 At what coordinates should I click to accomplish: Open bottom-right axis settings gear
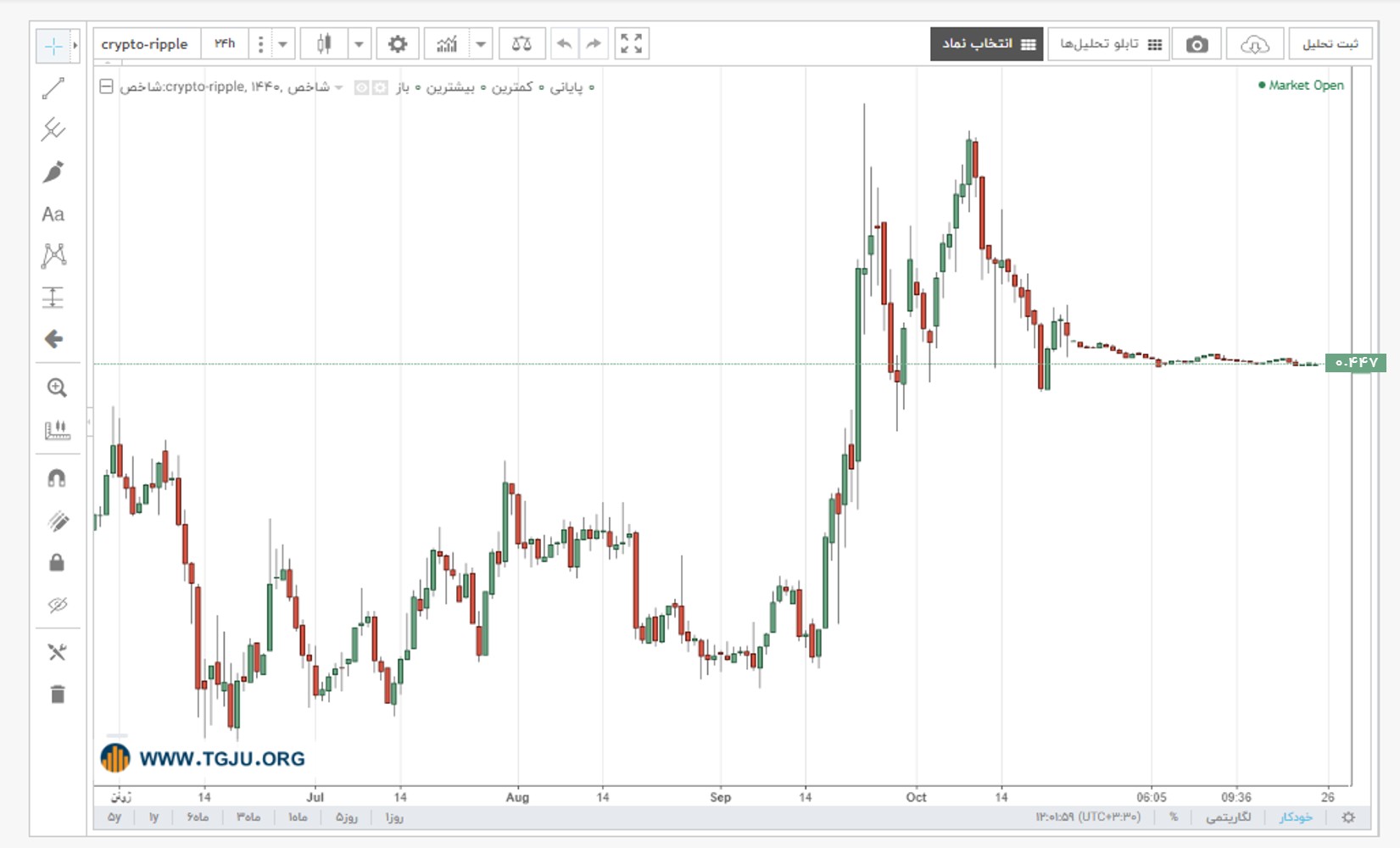[1348, 817]
